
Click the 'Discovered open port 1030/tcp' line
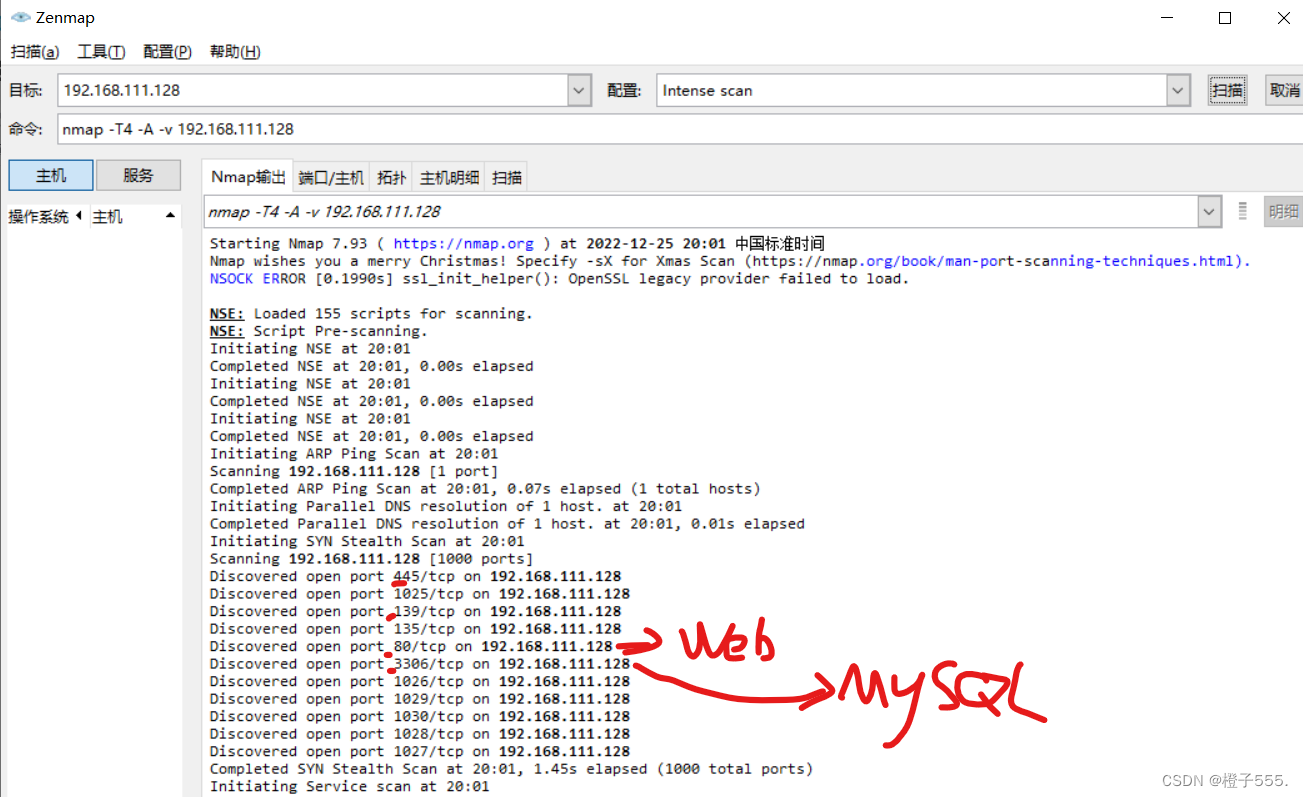click(x=420, y=716)
